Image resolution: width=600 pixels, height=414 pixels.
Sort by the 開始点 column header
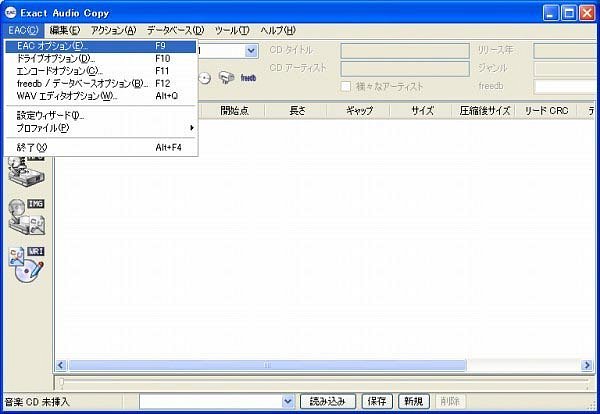point(233,111)
